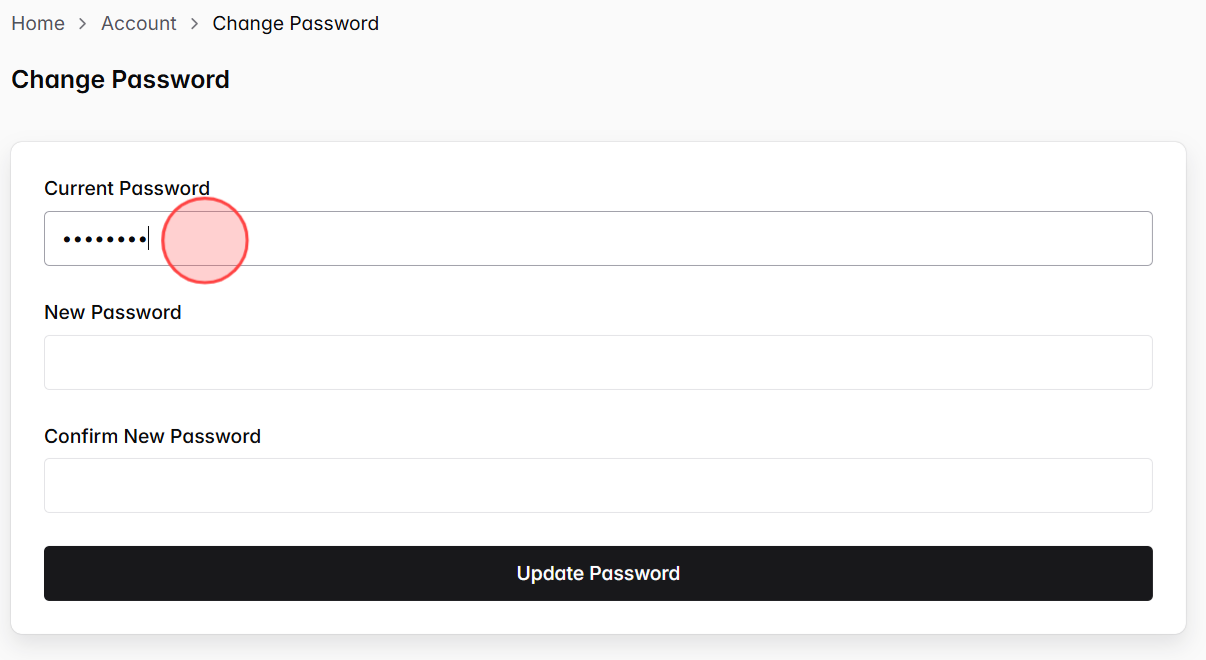Click the Confirm New Password label
The width and height of the screenshot is (1206, 660).
[152, 436]
